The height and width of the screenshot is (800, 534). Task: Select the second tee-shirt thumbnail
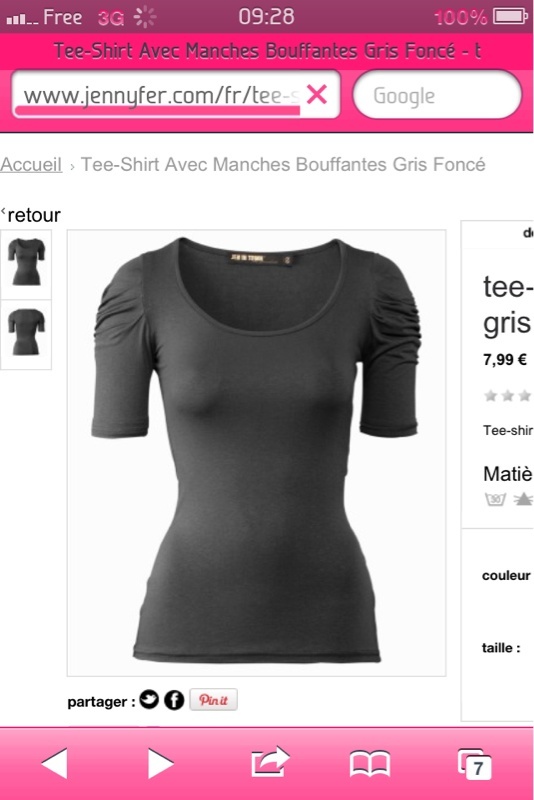click(26, 333)
